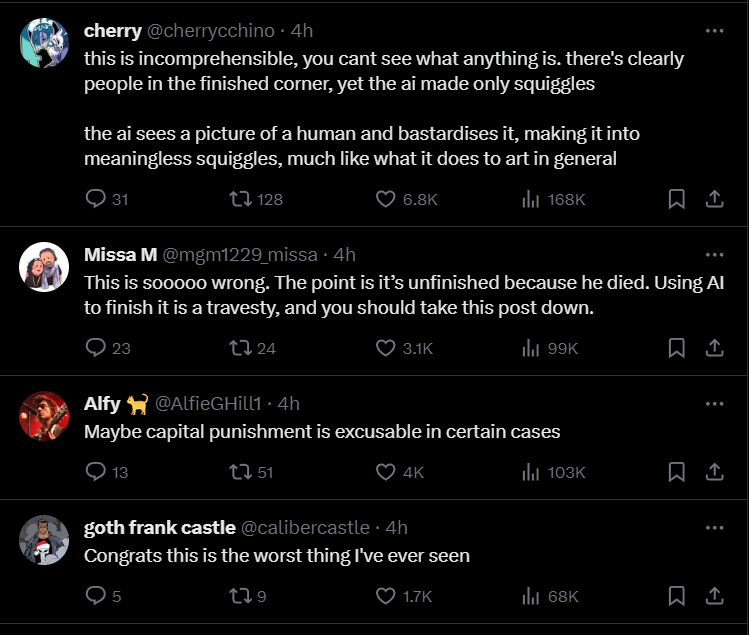Expand more menu on Alfy's tweet
Viewport: 749px width, 635px height.
pos(714,404)
